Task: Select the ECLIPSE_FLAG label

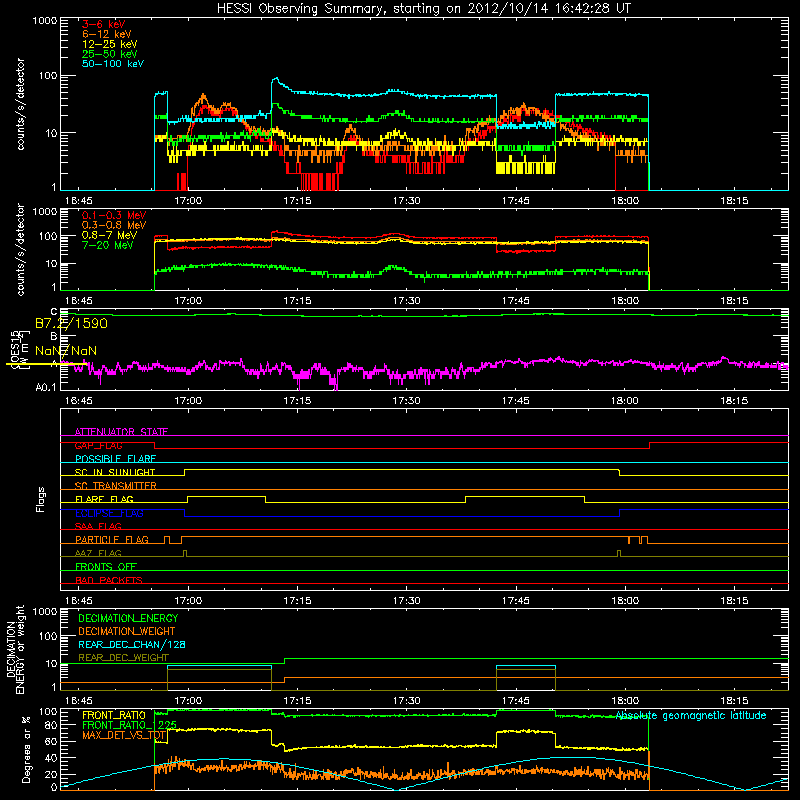Action: (x=109, y=513)
